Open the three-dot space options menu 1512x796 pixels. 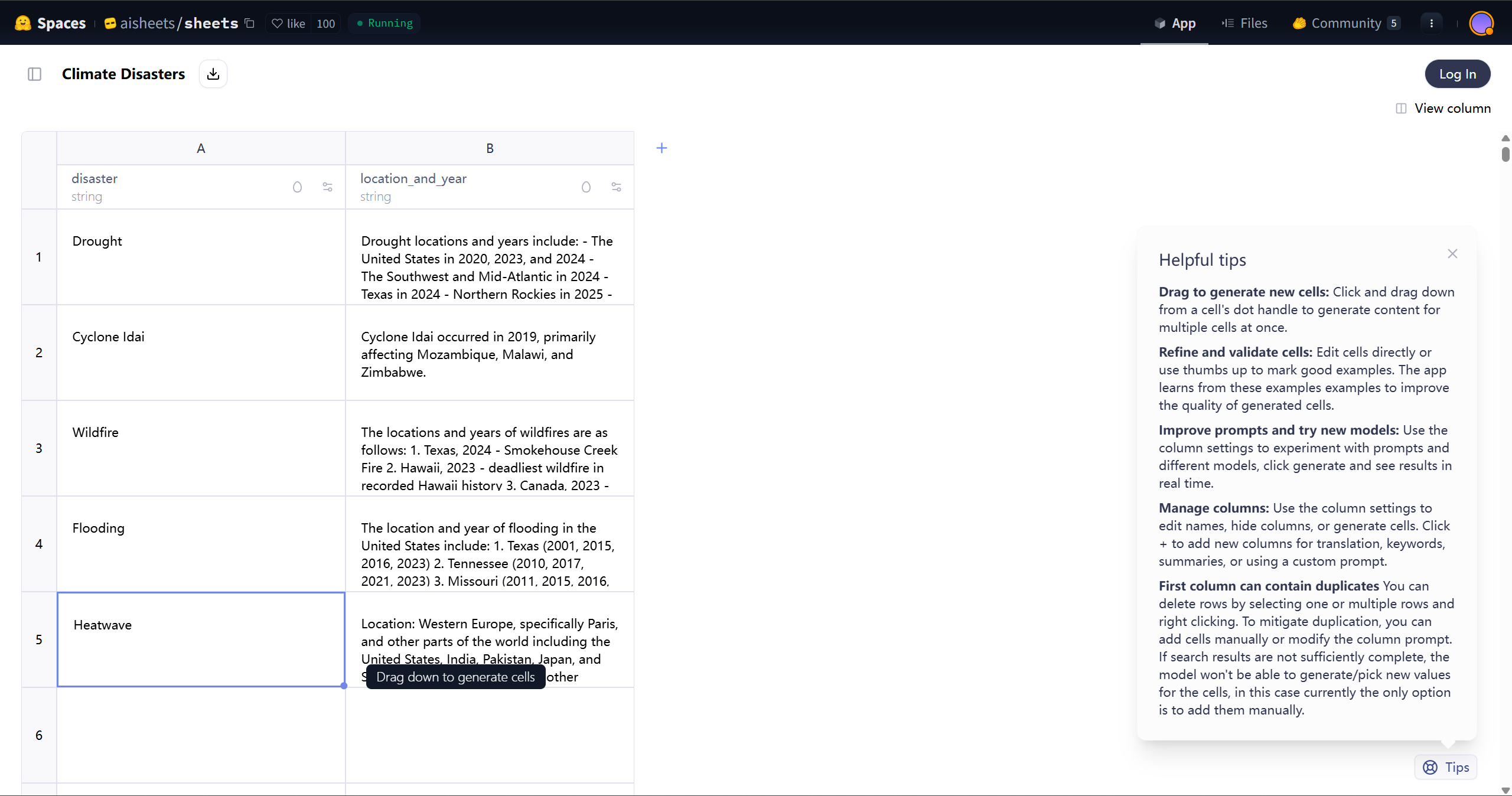pyautogui.click(x=1431, y=23)
